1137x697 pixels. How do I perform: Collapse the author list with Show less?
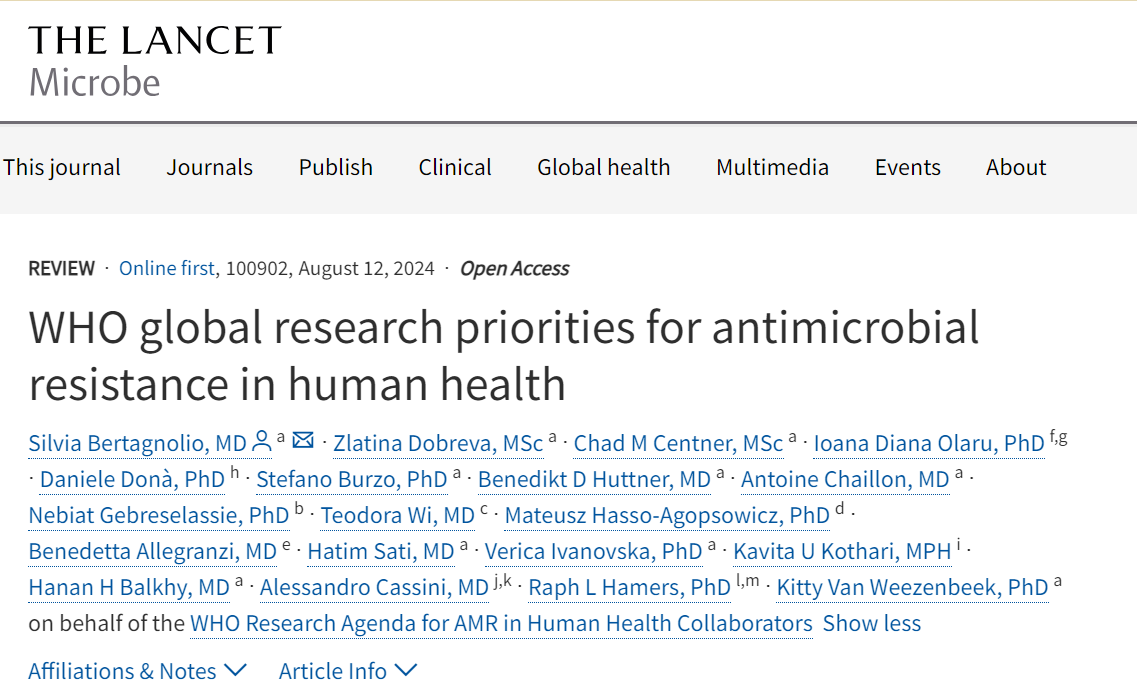[870, 623]
